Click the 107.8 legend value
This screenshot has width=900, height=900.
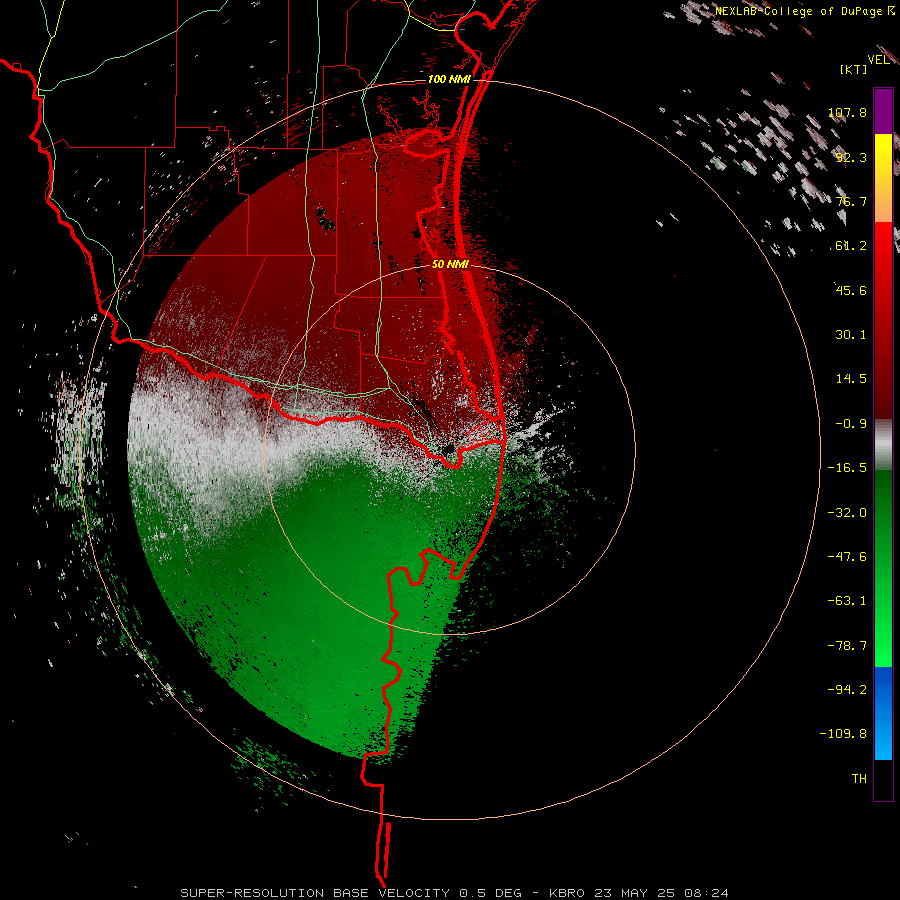pos(847,112)
